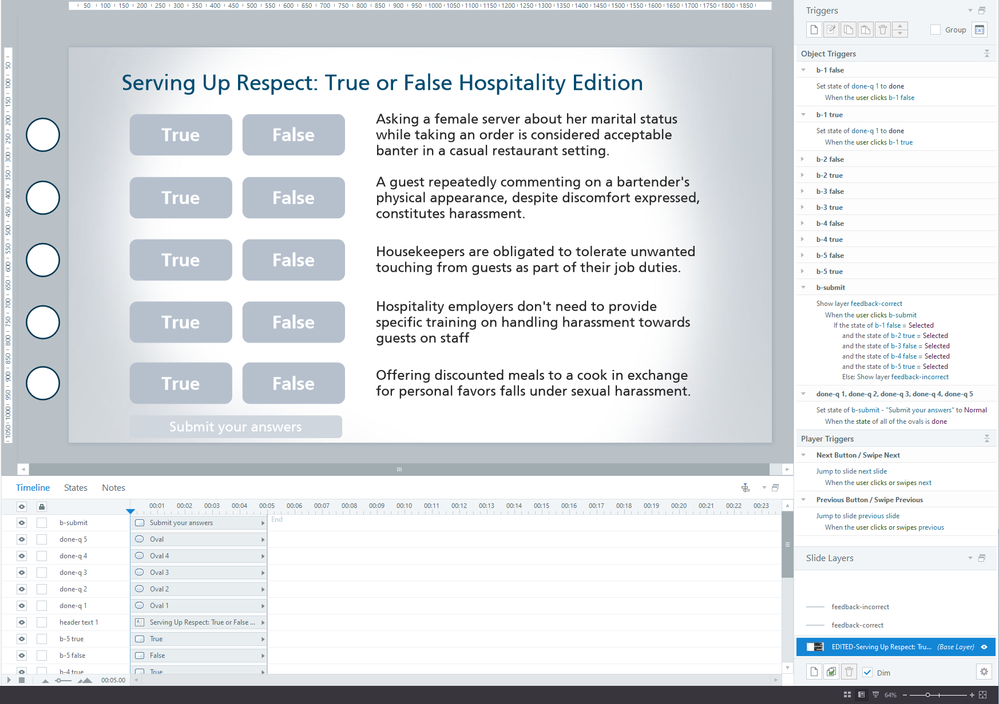Screen dimensions: 999x704
Task: Undock the Slide Layers panel
Action: (982, 557)
